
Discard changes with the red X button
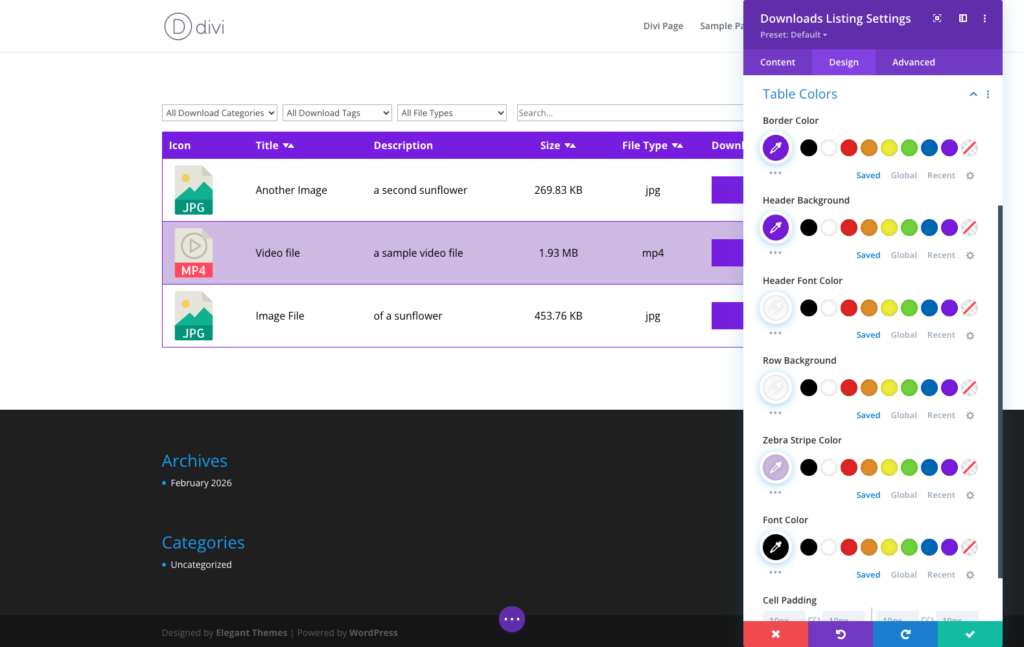point(775,634)
